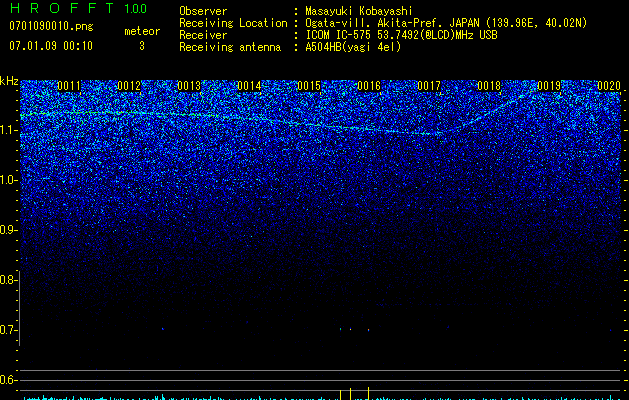Click the meteor count label

[x=142, y=31]
